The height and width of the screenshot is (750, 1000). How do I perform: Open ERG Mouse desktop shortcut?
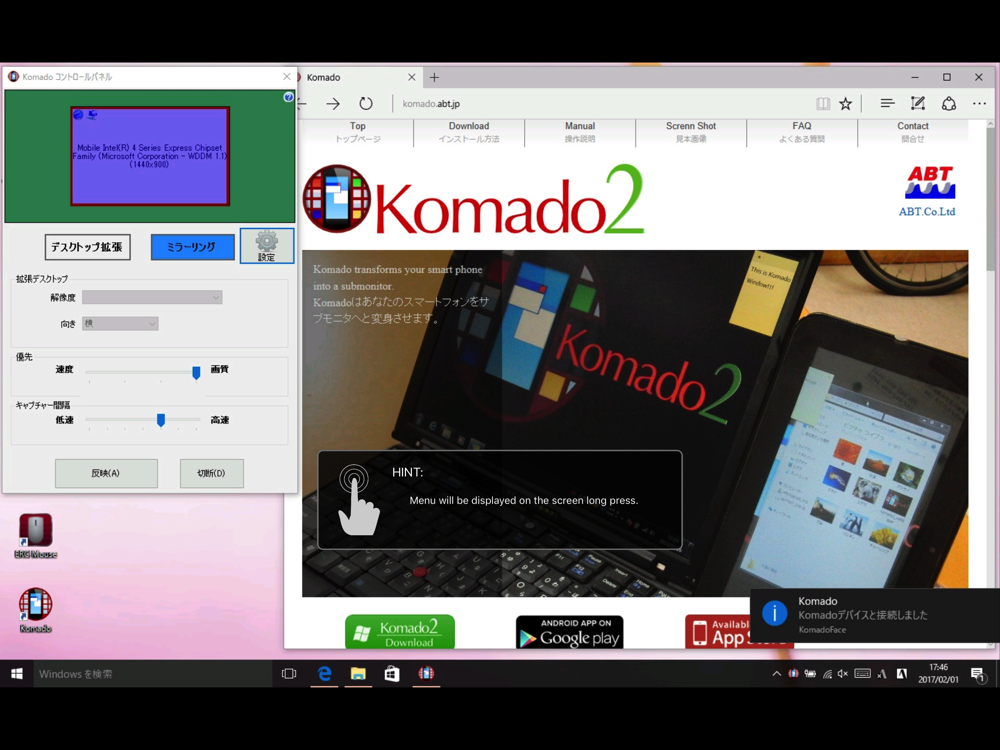click(x=36, y=536)
